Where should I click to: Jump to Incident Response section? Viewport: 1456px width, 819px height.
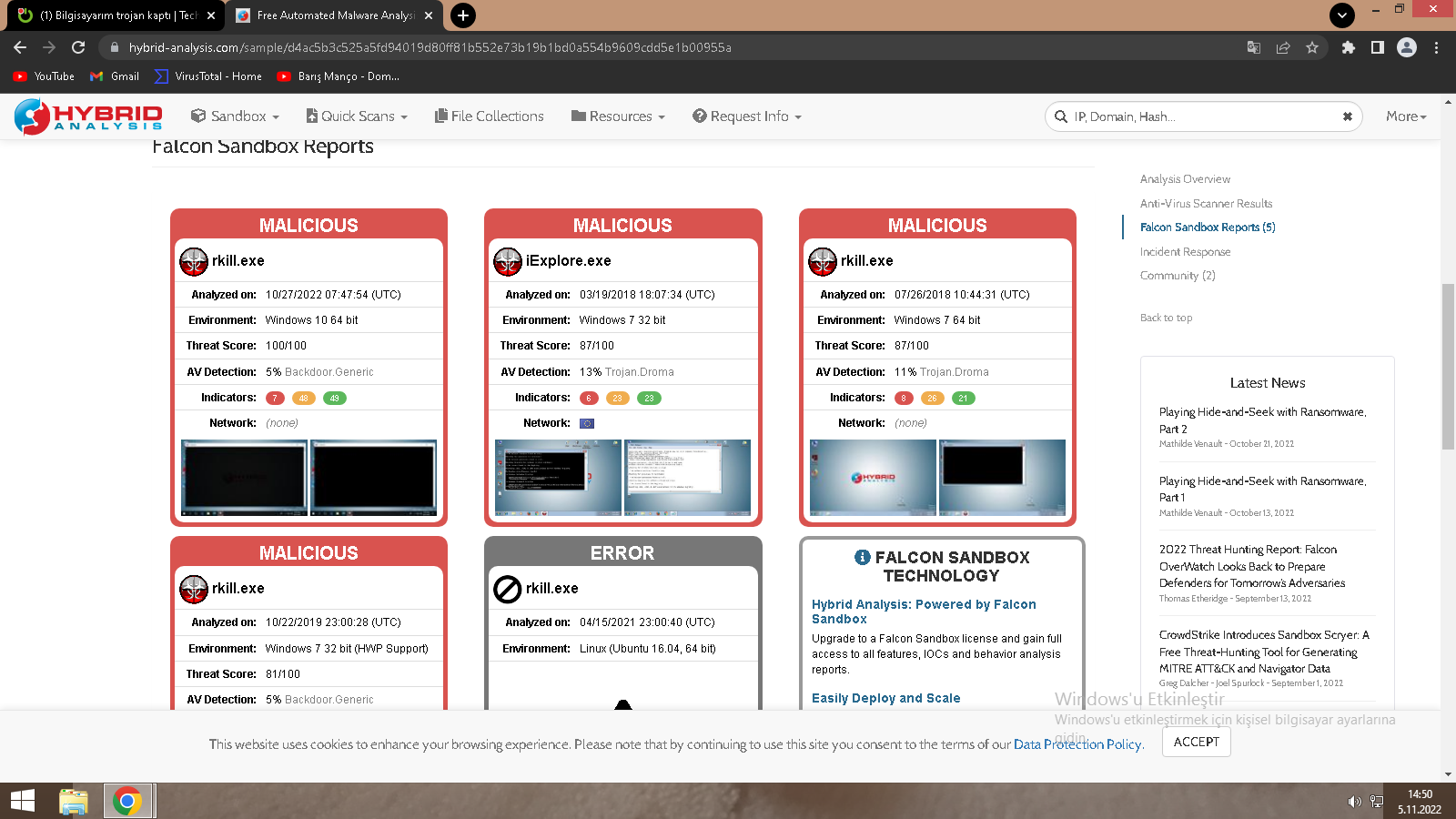(x=1185, y=252)
